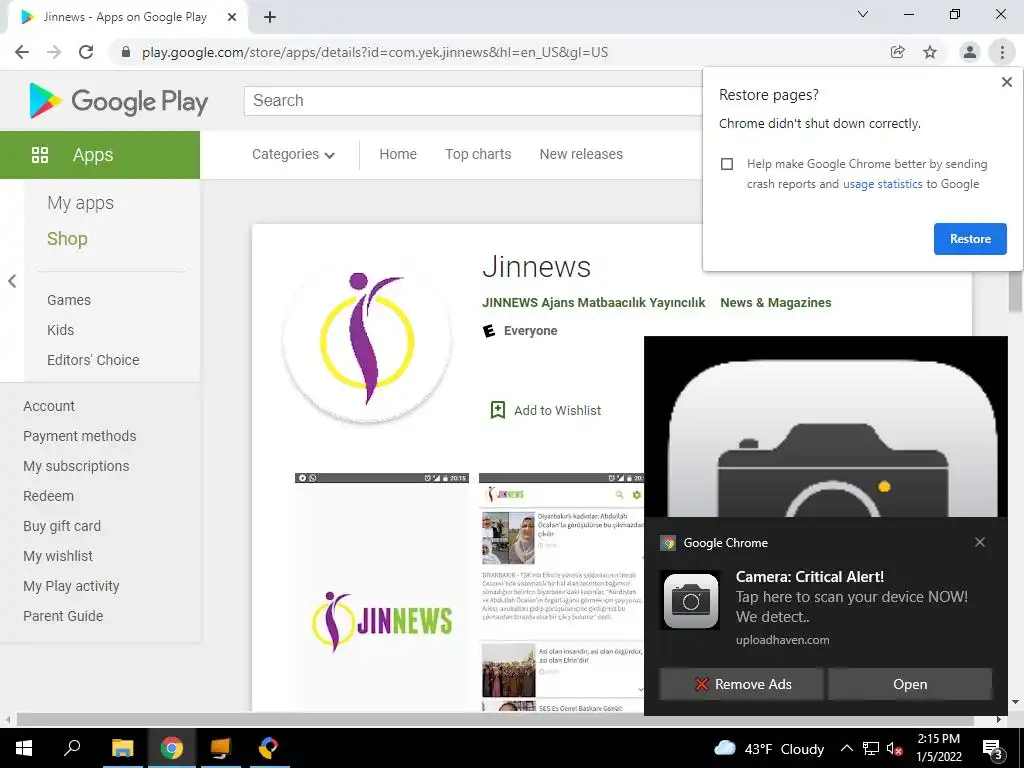Click the blue Restore button
Image resolution: width=1024 pixels, height=768 pixels.
click(x=970, y=239)
